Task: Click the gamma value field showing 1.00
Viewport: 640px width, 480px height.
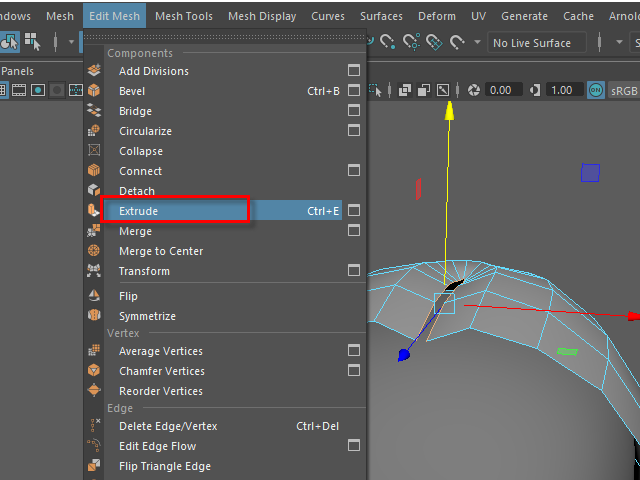Action: (x=562, y=90)
